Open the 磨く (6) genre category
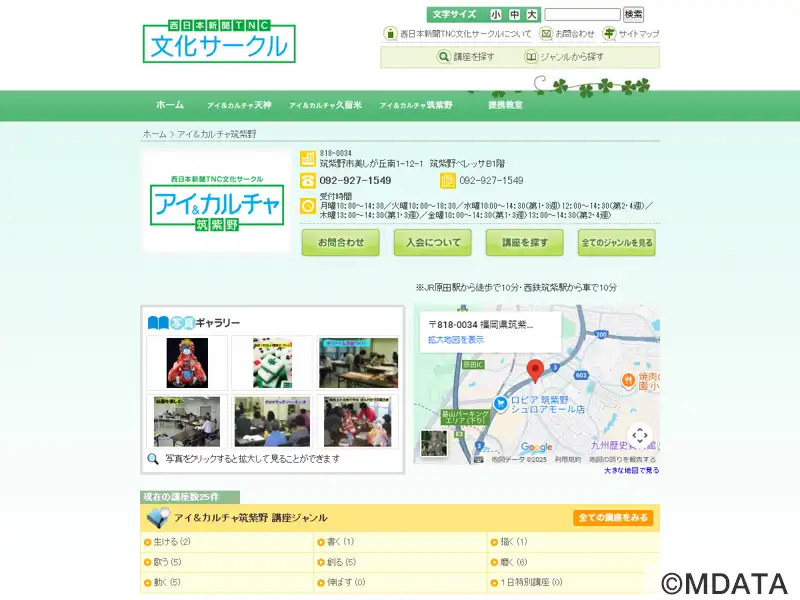The image size is (800, 600). tap(513, 562)
